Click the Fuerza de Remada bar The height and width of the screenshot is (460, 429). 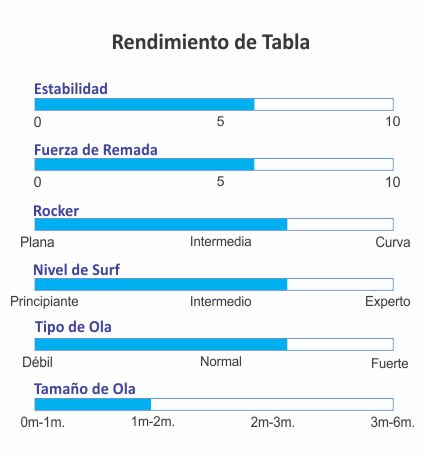coord(214,164)
